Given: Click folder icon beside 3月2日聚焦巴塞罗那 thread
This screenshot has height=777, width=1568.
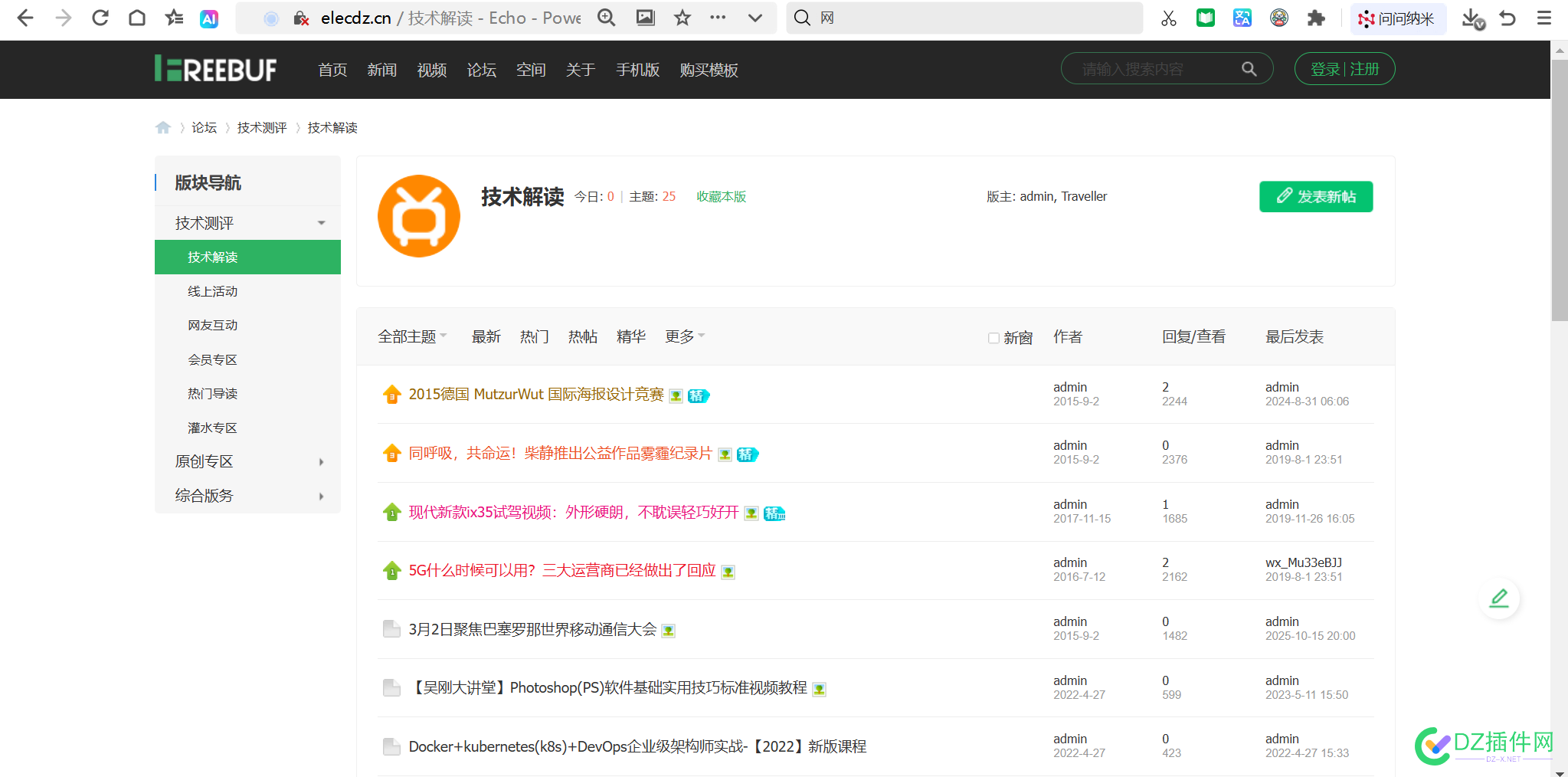Looking at the screenshot, I should 391,629.
